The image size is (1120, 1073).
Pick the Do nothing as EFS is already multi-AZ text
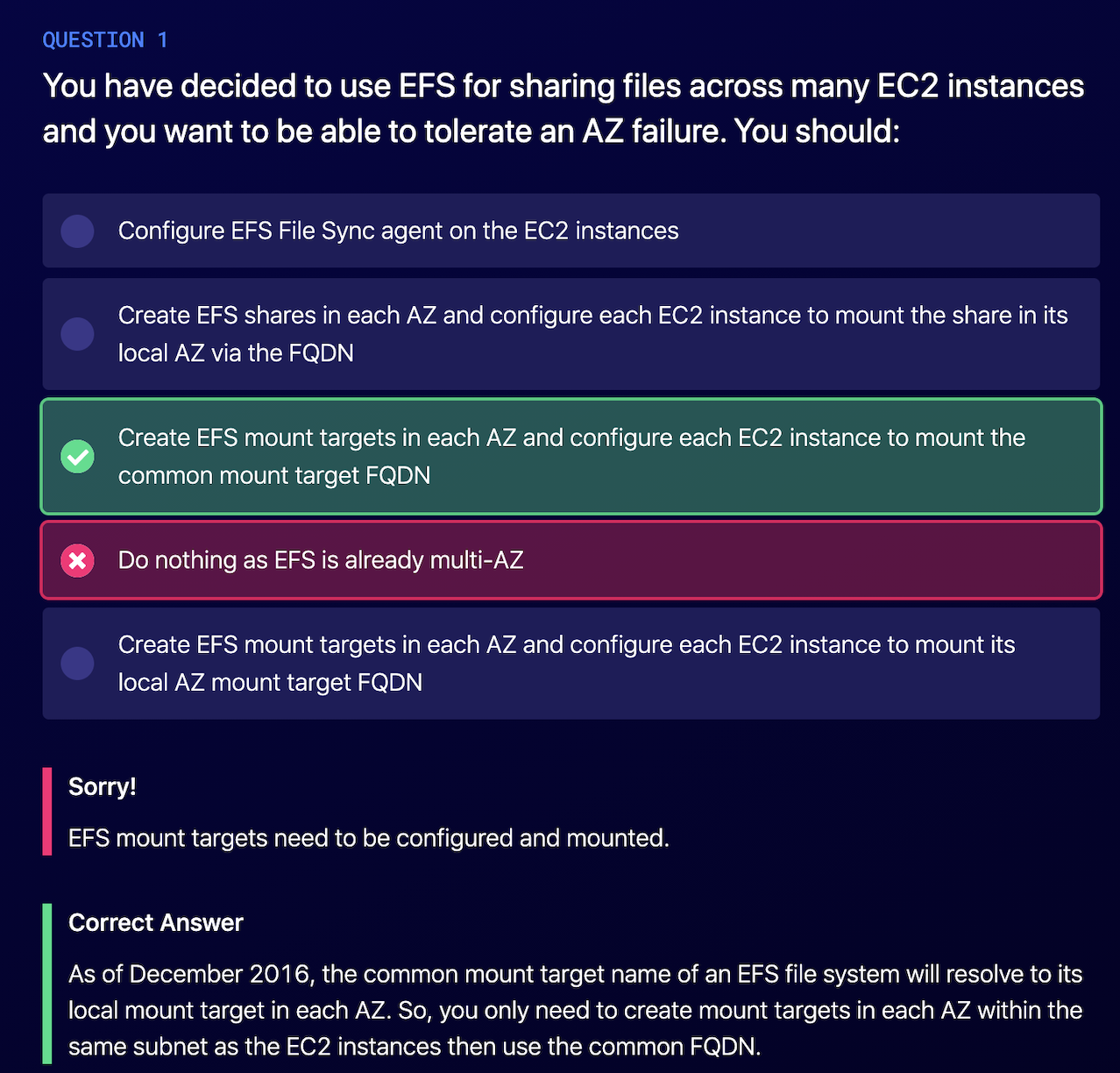point(321,560)
